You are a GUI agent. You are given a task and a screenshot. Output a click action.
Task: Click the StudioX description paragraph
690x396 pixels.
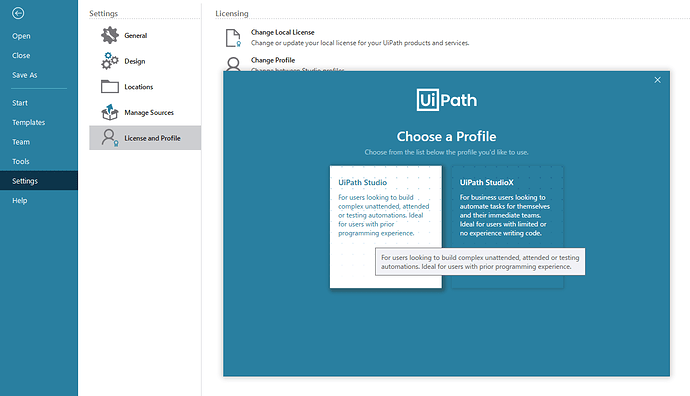click(x=505, y=215)
